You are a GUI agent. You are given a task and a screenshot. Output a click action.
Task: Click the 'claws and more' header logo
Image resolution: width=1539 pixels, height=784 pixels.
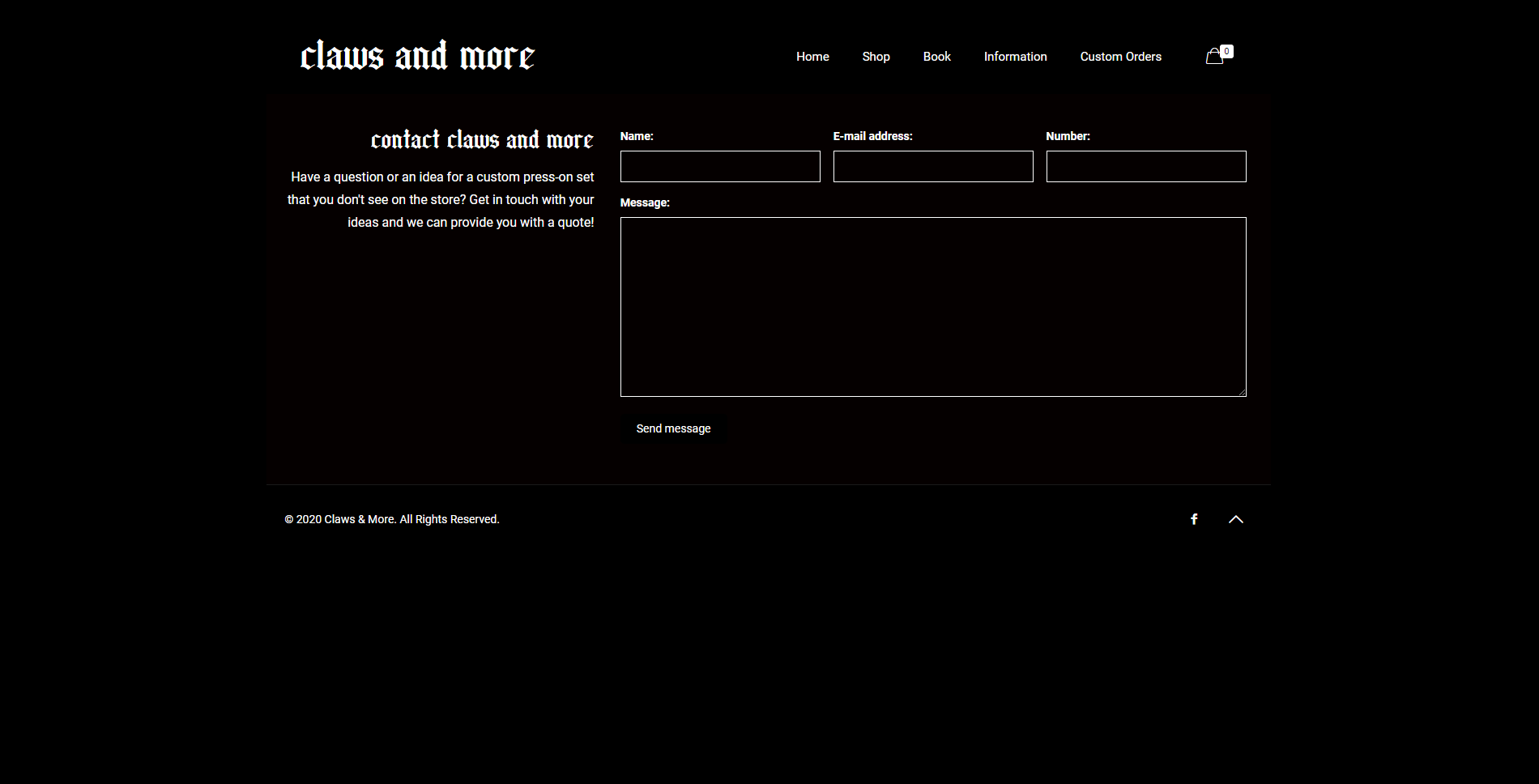pyautogui.click(x=417, y=56)
